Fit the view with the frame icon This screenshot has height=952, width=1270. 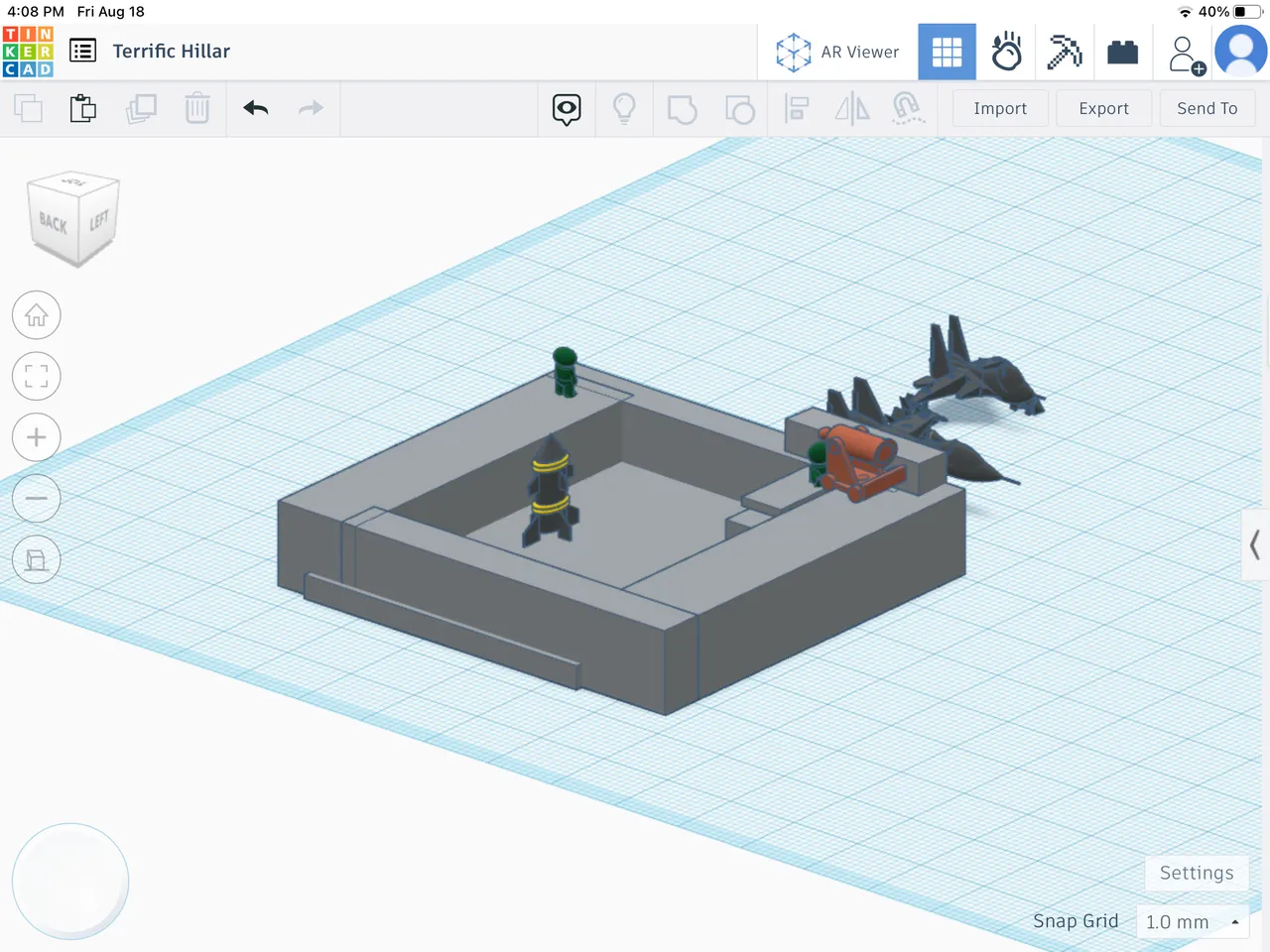(x=37, y=376)
